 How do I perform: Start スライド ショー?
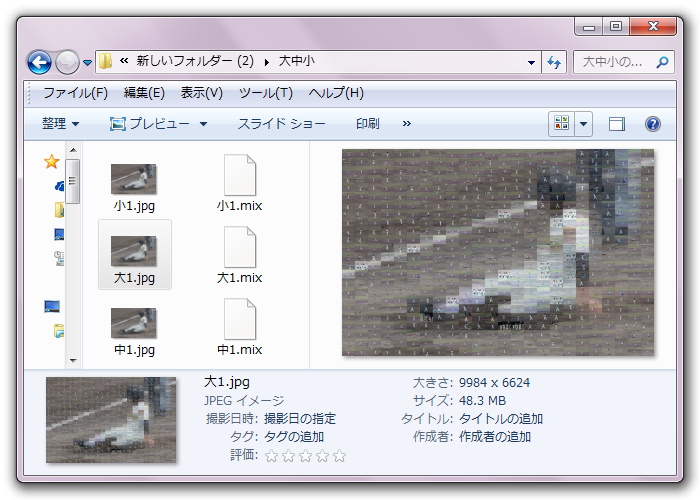pos(281,123)
